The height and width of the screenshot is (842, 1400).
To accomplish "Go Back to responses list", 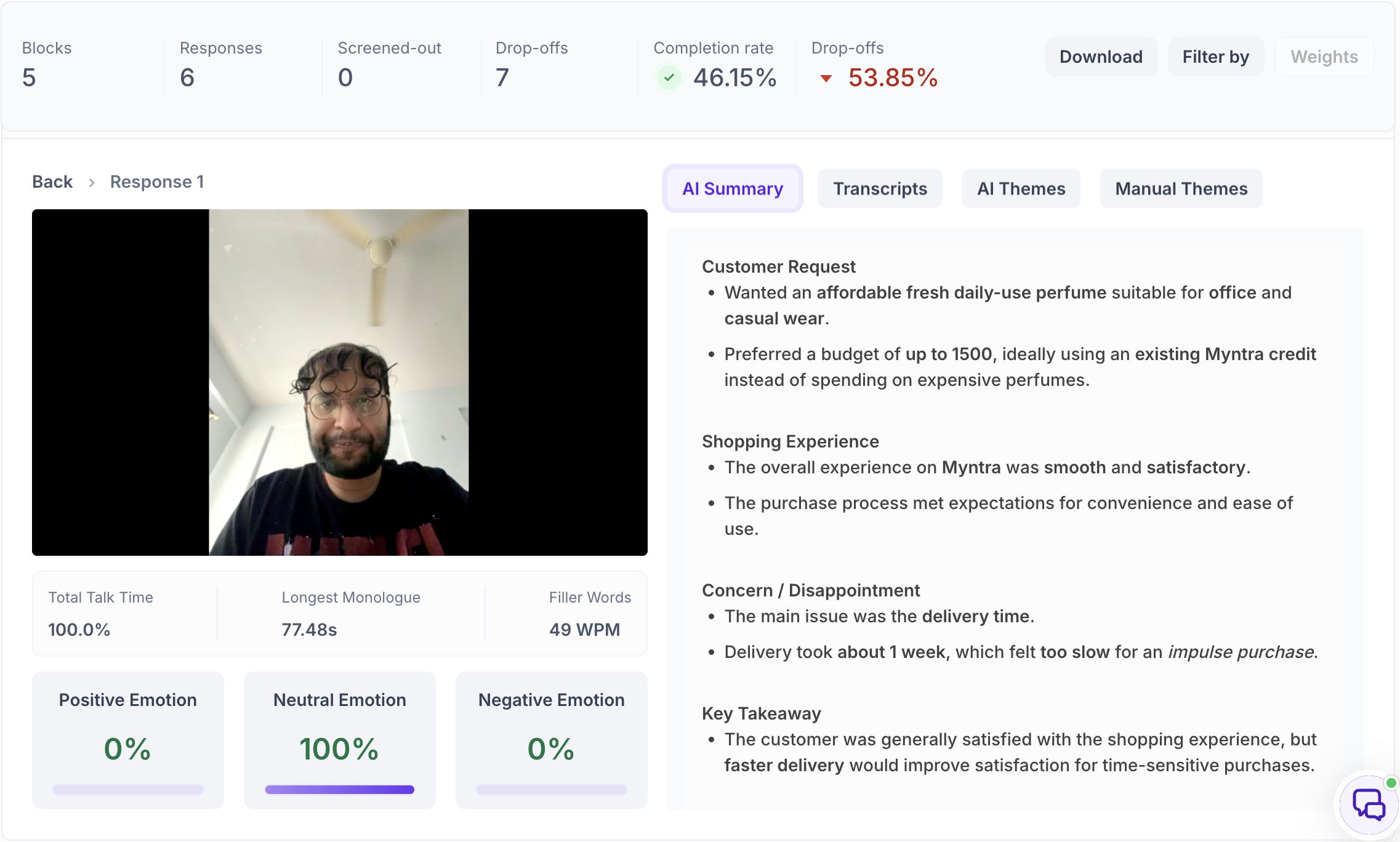I will [x=52, y=182].
